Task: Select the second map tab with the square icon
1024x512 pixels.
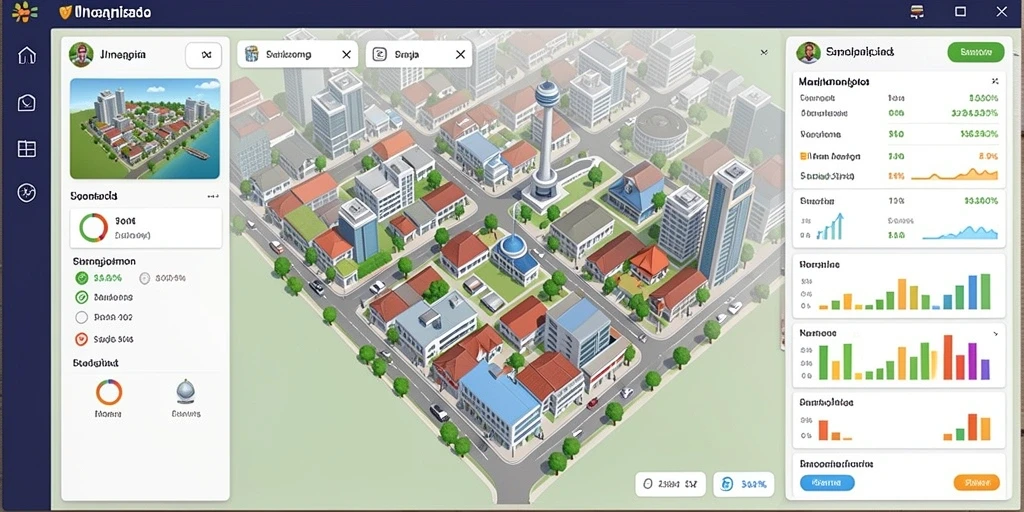Action: (419, 55)
